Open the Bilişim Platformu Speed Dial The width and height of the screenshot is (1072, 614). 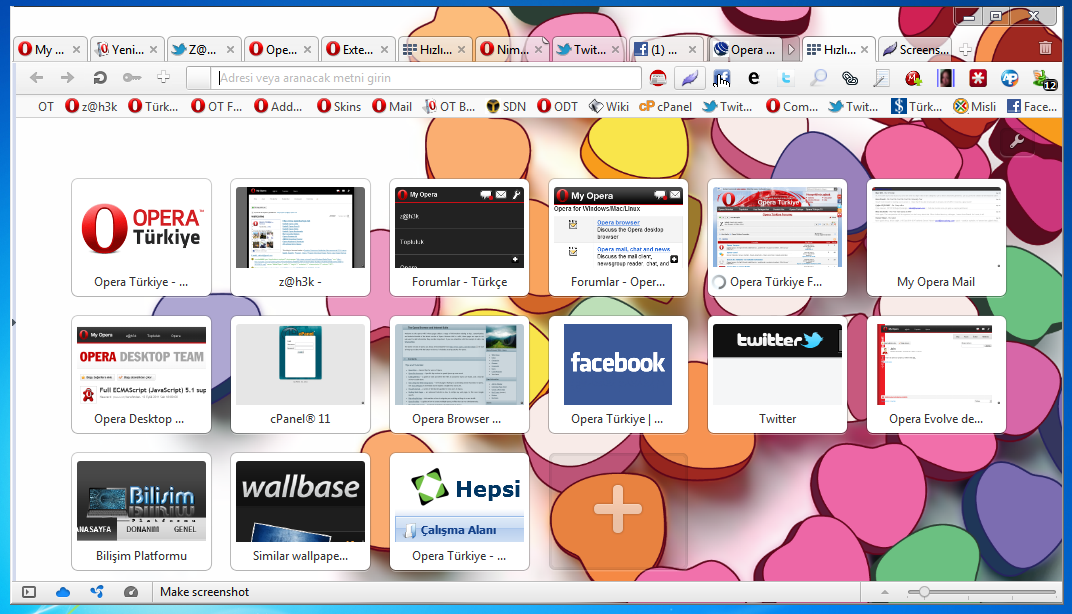142,511
